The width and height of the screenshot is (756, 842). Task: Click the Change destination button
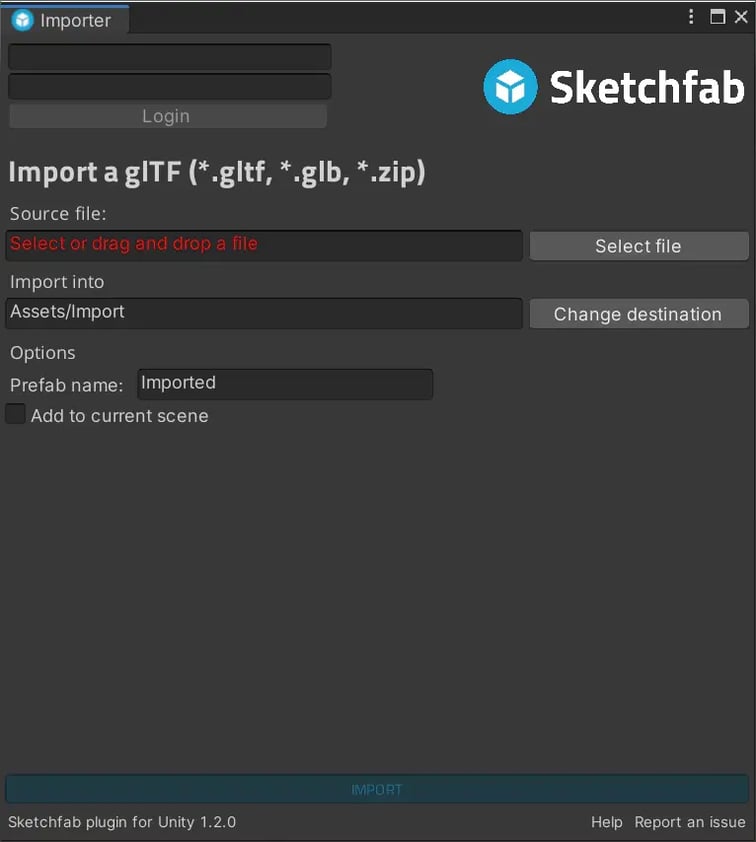coord(638,313)
